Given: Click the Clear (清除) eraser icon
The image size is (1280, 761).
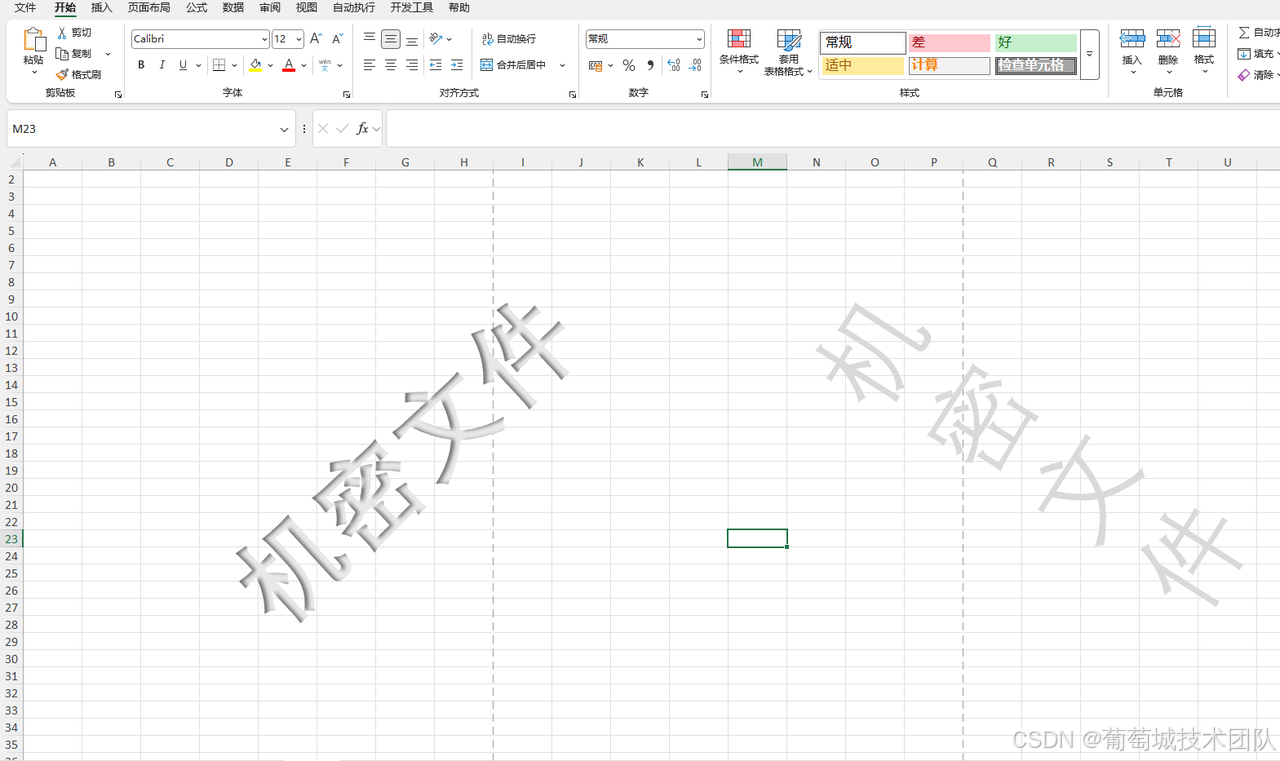Looking at the screenshot, I should pyautogui.click(x=1244, y=75).
